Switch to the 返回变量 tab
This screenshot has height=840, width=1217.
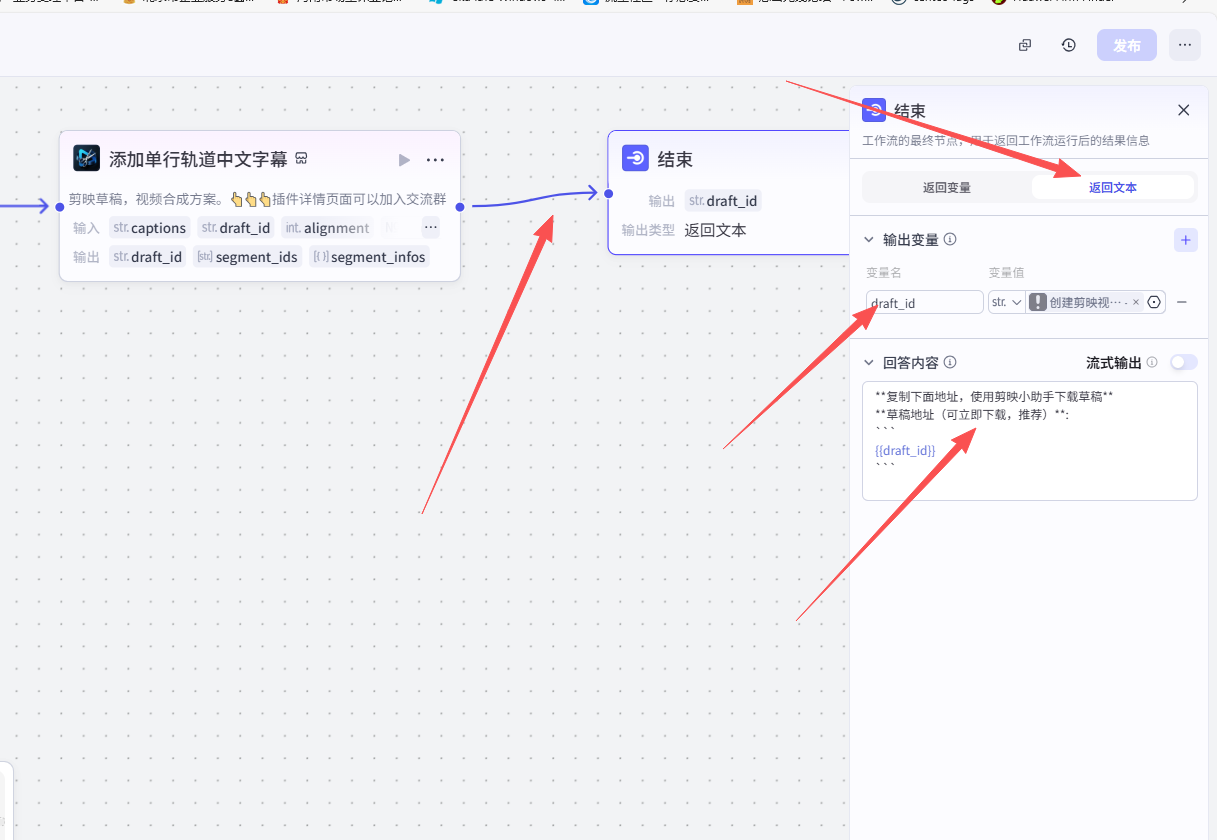pos(946,187)
